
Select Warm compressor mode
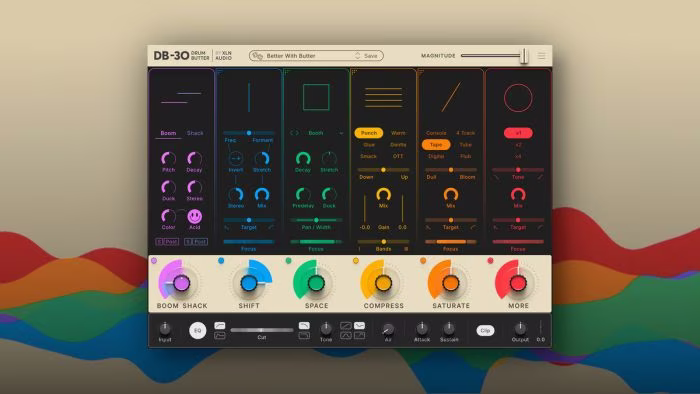pos(398,133)
